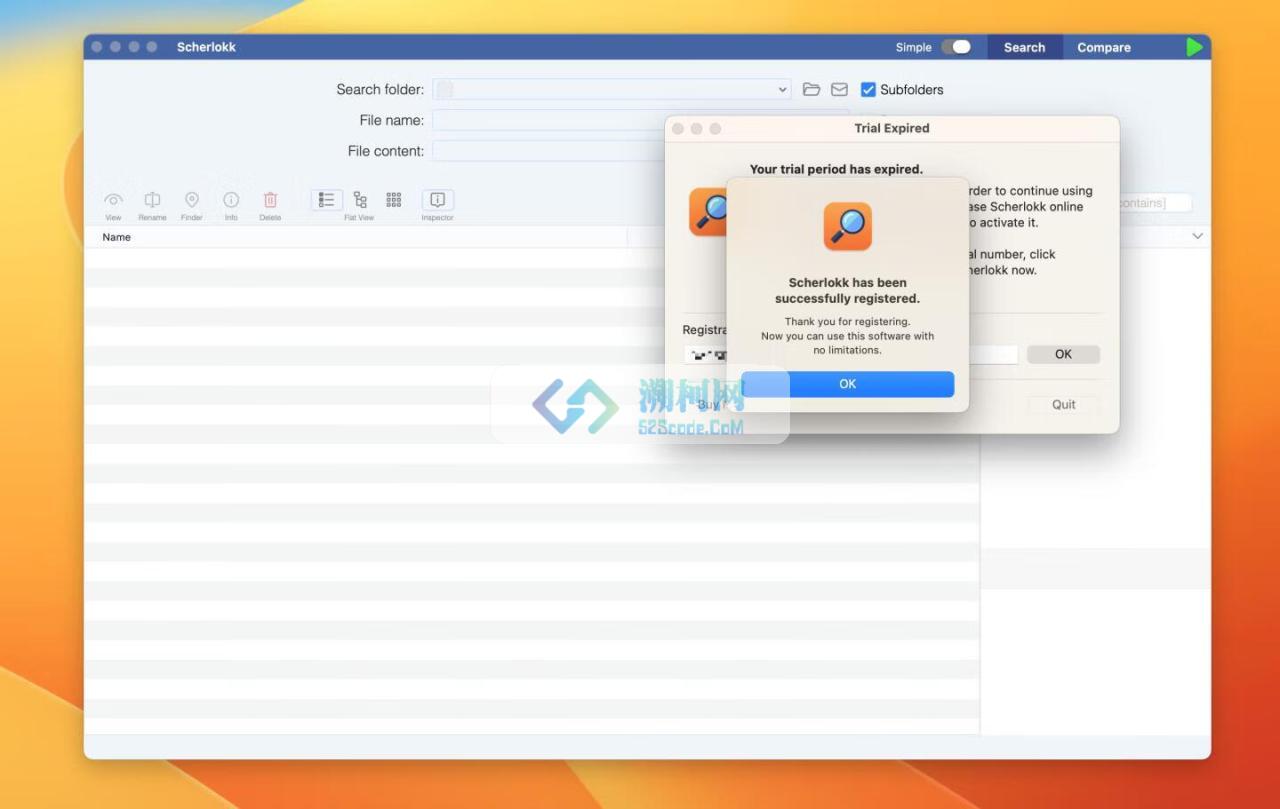Select the tree view icon
The image size is (1280, 809).
coord(360,200)
